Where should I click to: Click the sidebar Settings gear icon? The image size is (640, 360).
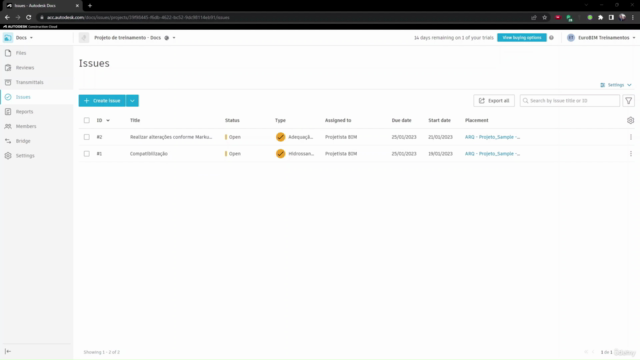(x=8, y=156)
